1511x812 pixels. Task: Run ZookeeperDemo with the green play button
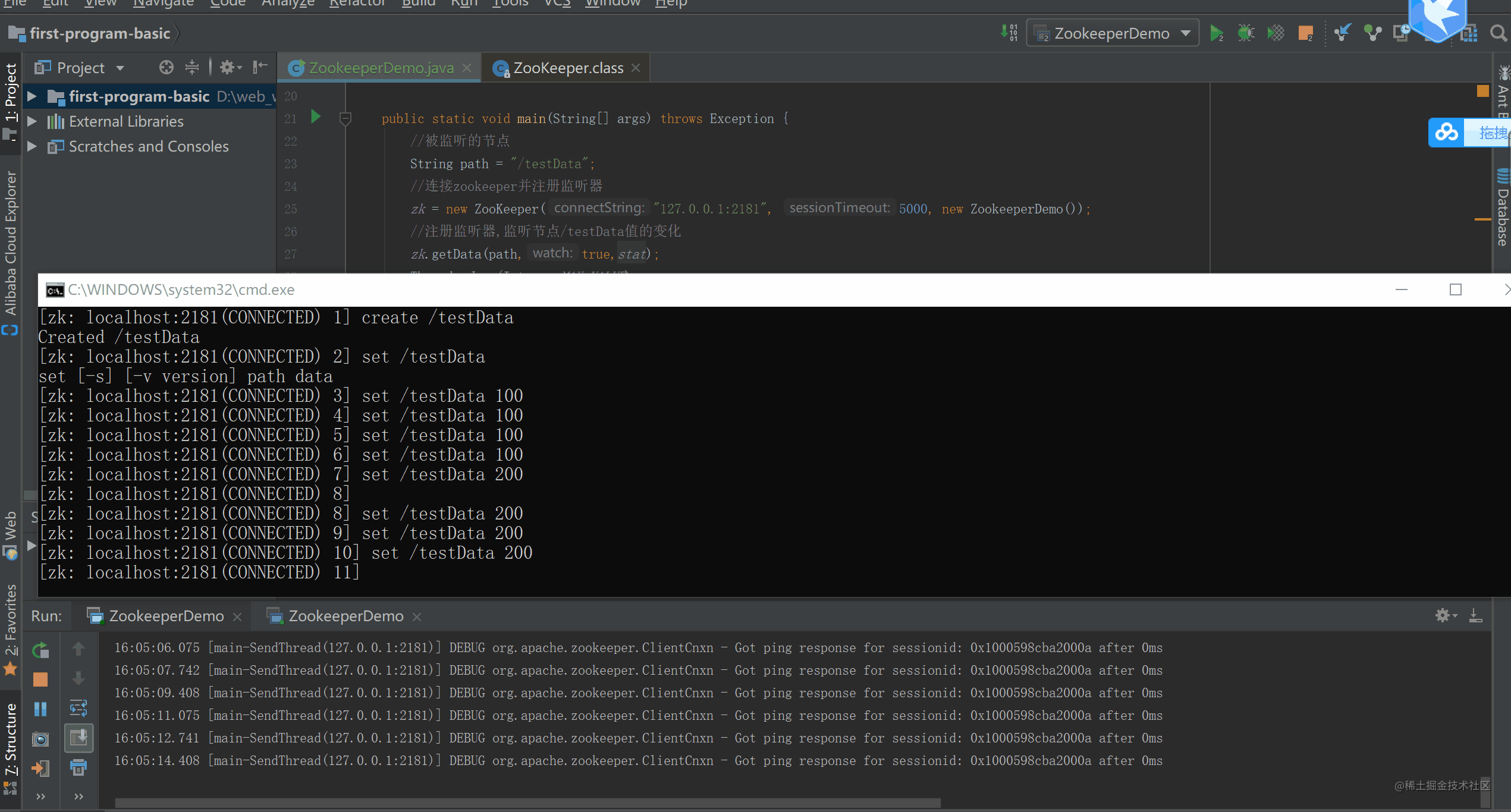pos(1216,33)
